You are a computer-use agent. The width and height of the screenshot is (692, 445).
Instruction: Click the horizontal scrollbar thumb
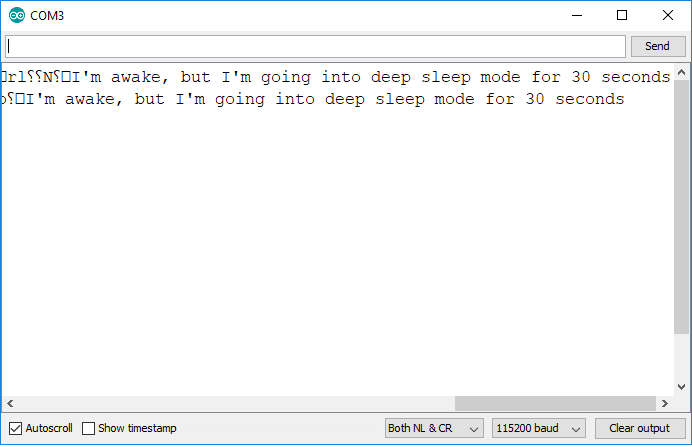(555, 403)
